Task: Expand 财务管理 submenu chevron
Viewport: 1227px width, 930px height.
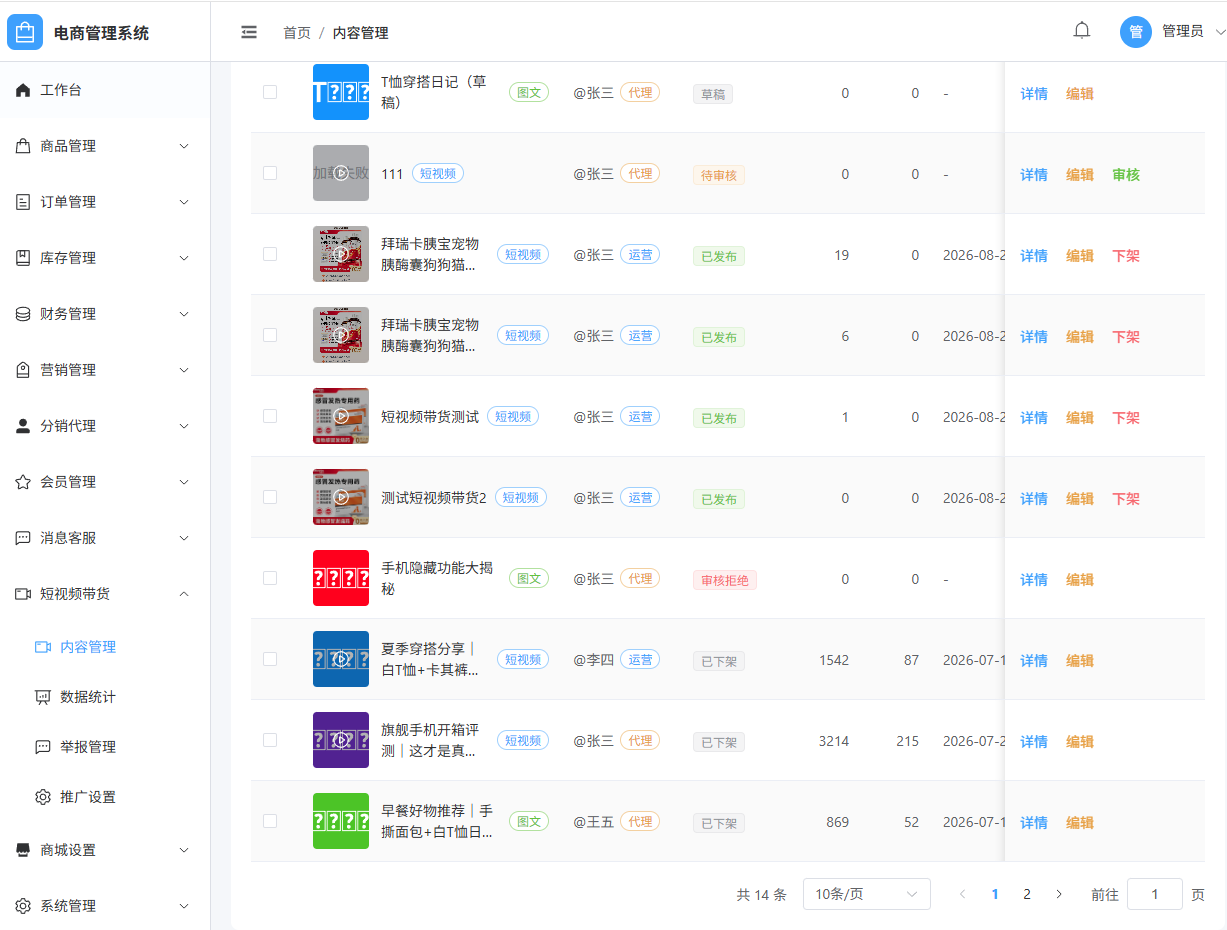Action: point(184,314)
